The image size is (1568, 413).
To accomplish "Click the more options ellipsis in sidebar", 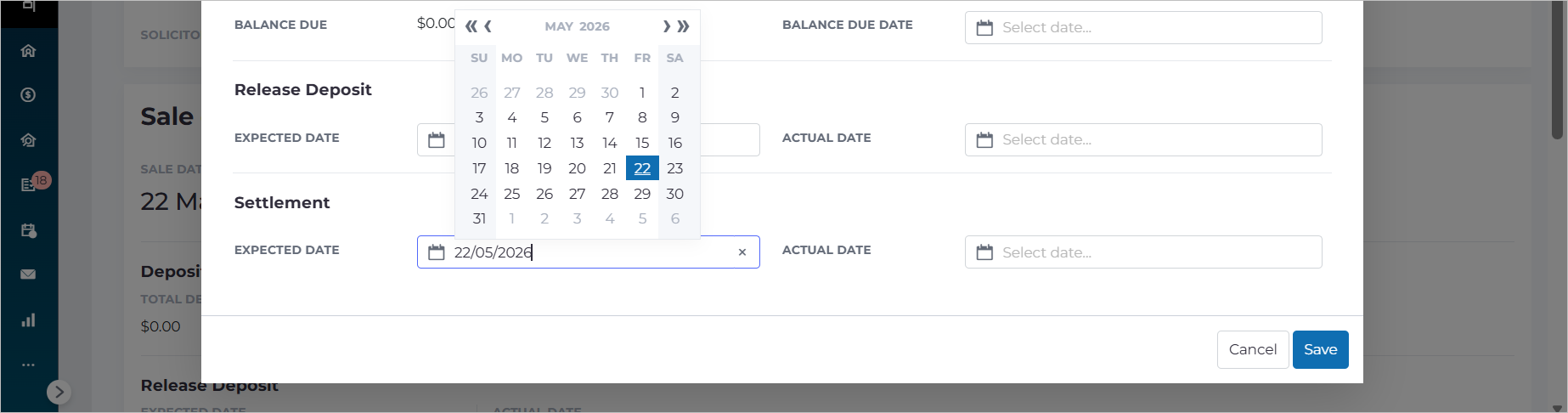I will [x=28, y=365].
